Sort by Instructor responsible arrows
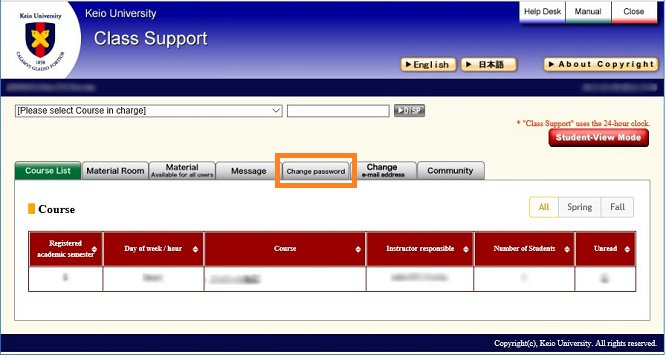Viewport: 666px width, 363px height. click(466, 249)
